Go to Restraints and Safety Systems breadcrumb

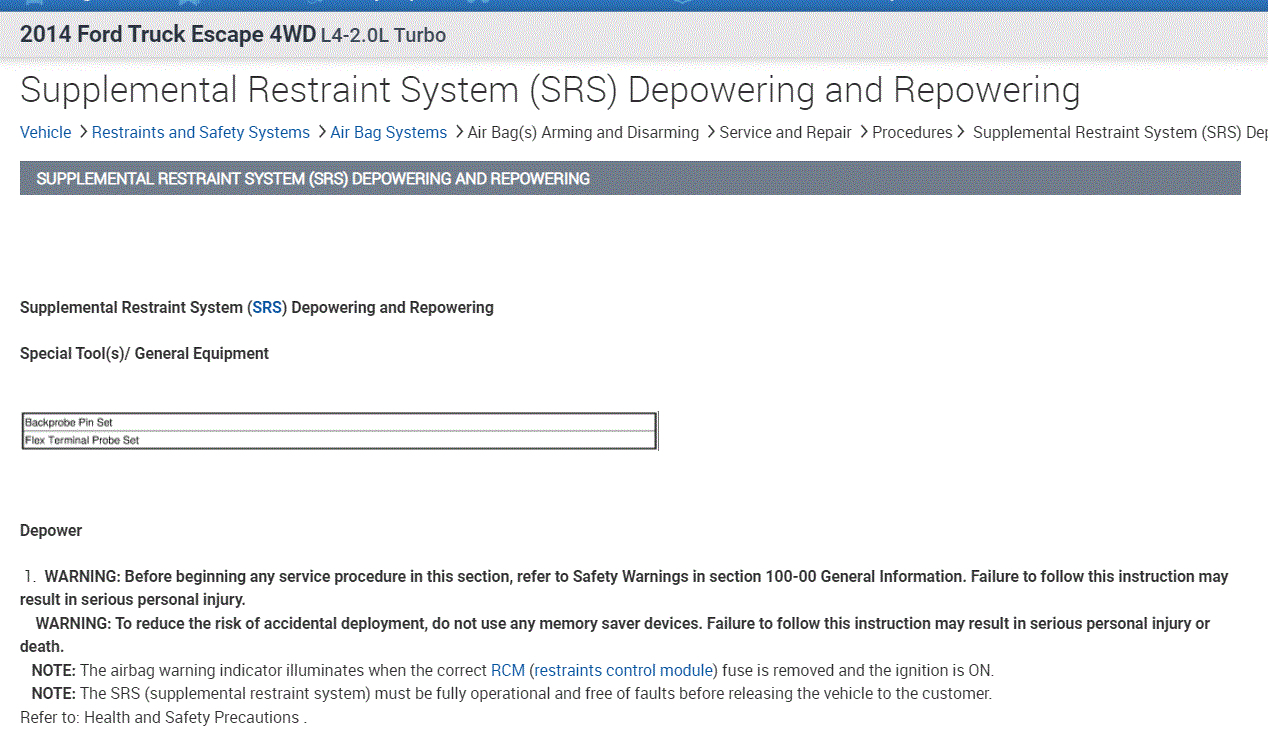[201, 132]
